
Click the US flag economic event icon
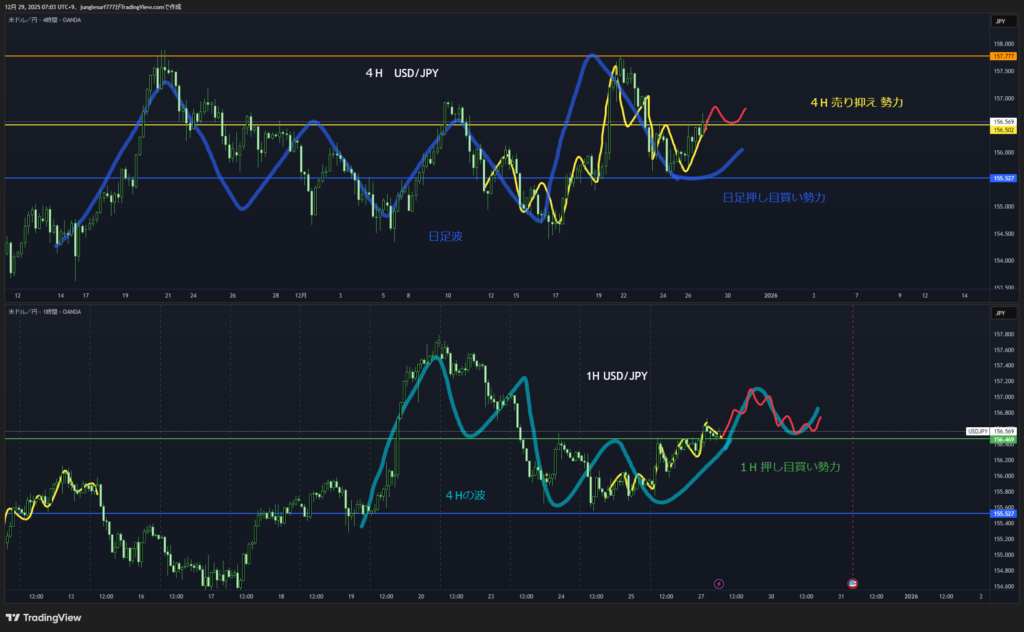point(852,583)
